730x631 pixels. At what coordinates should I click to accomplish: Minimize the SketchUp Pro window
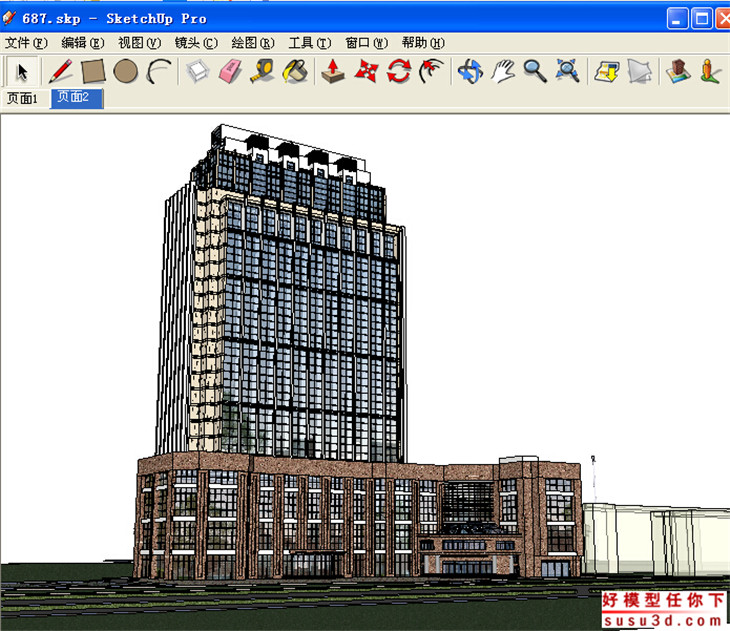tap(677, 19)
